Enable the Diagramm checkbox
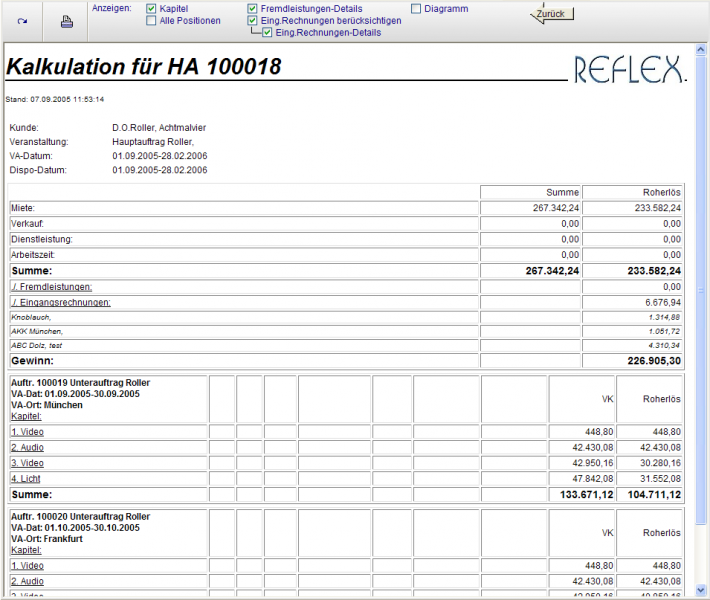This screenshot has height=600, width=710. [x=416, y=9]
